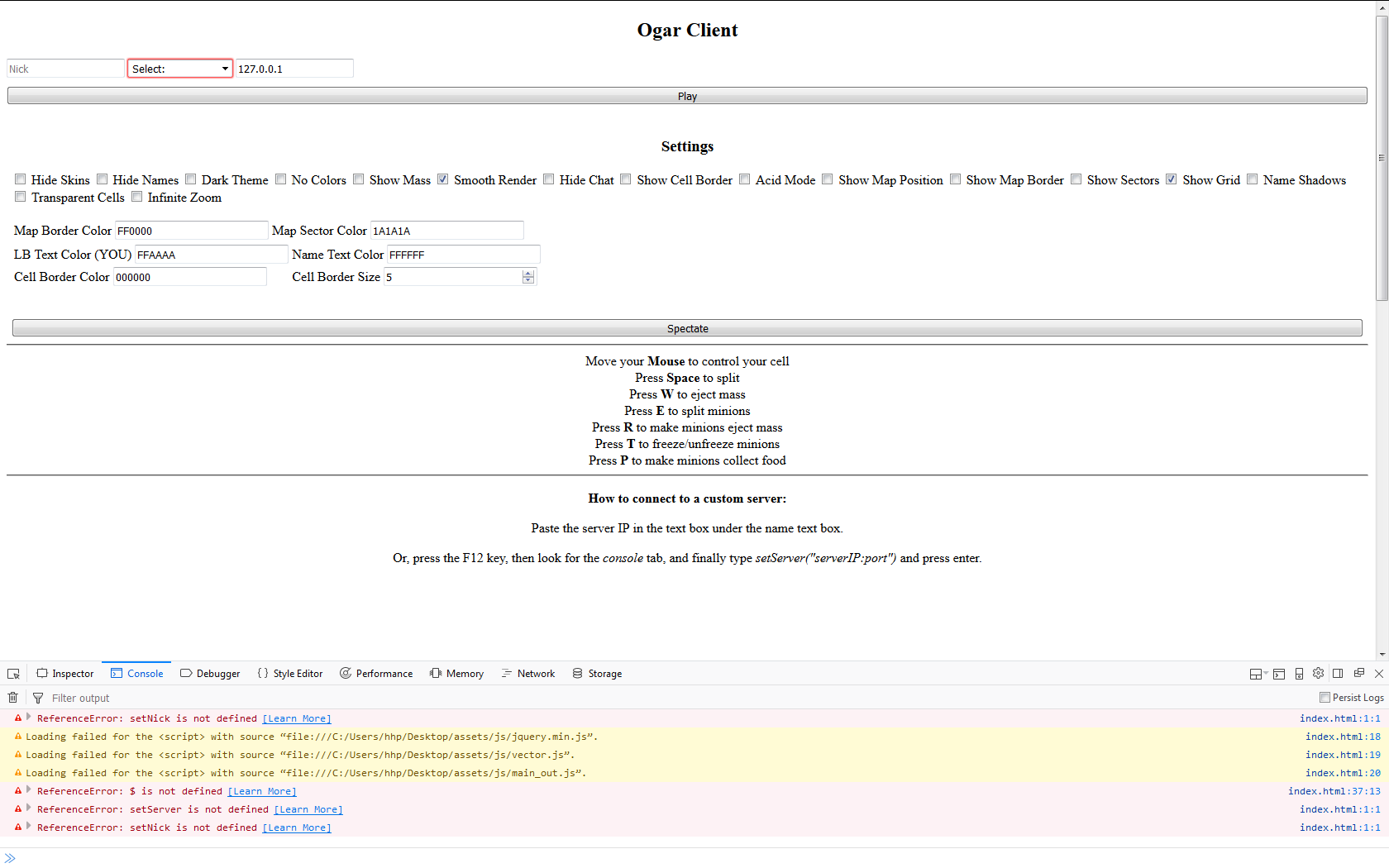
Task: Clear the console output
Action: [12, 698]
